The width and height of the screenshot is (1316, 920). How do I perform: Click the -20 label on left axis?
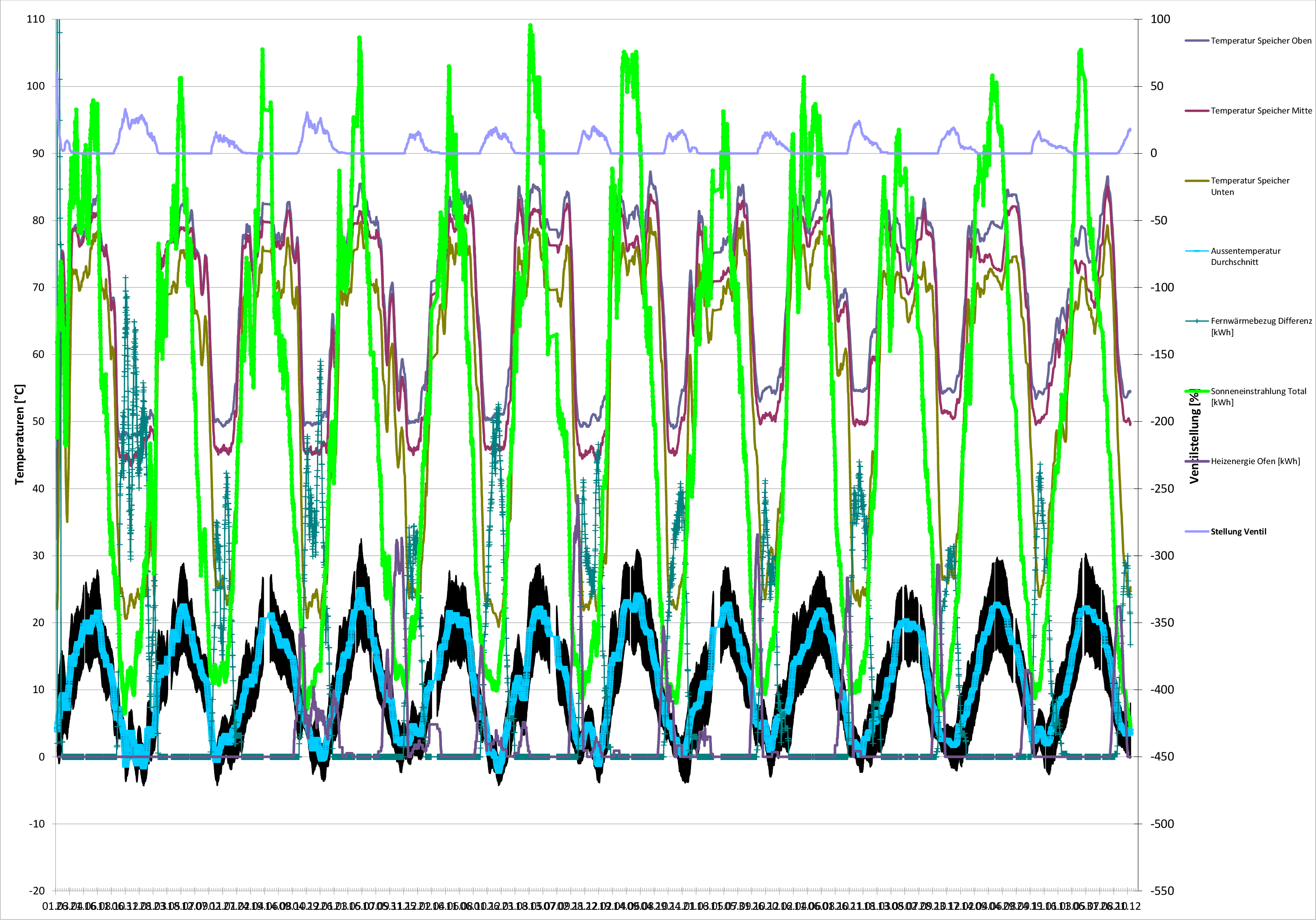[x=37, y=890]
